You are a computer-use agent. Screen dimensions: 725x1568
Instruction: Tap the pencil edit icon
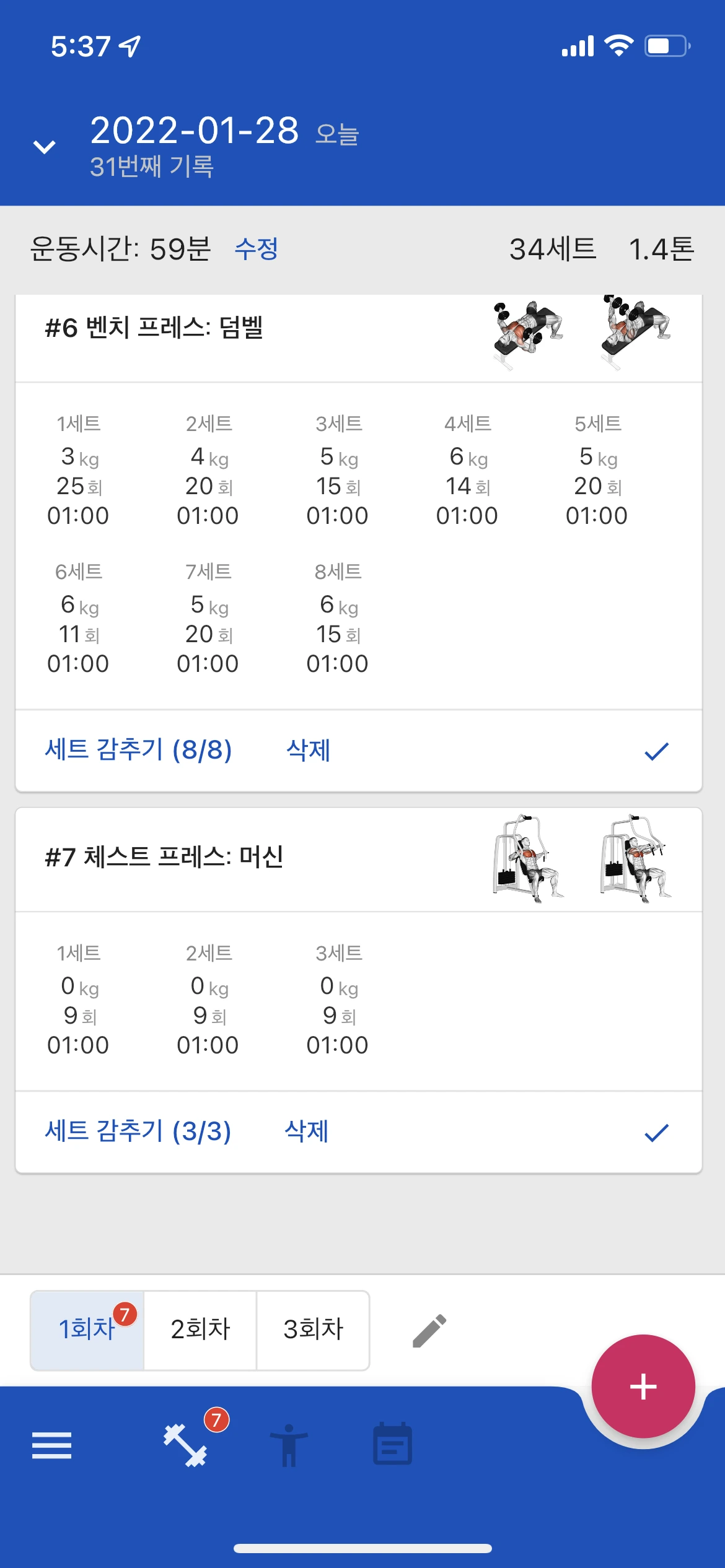[x=429, y=1330]
